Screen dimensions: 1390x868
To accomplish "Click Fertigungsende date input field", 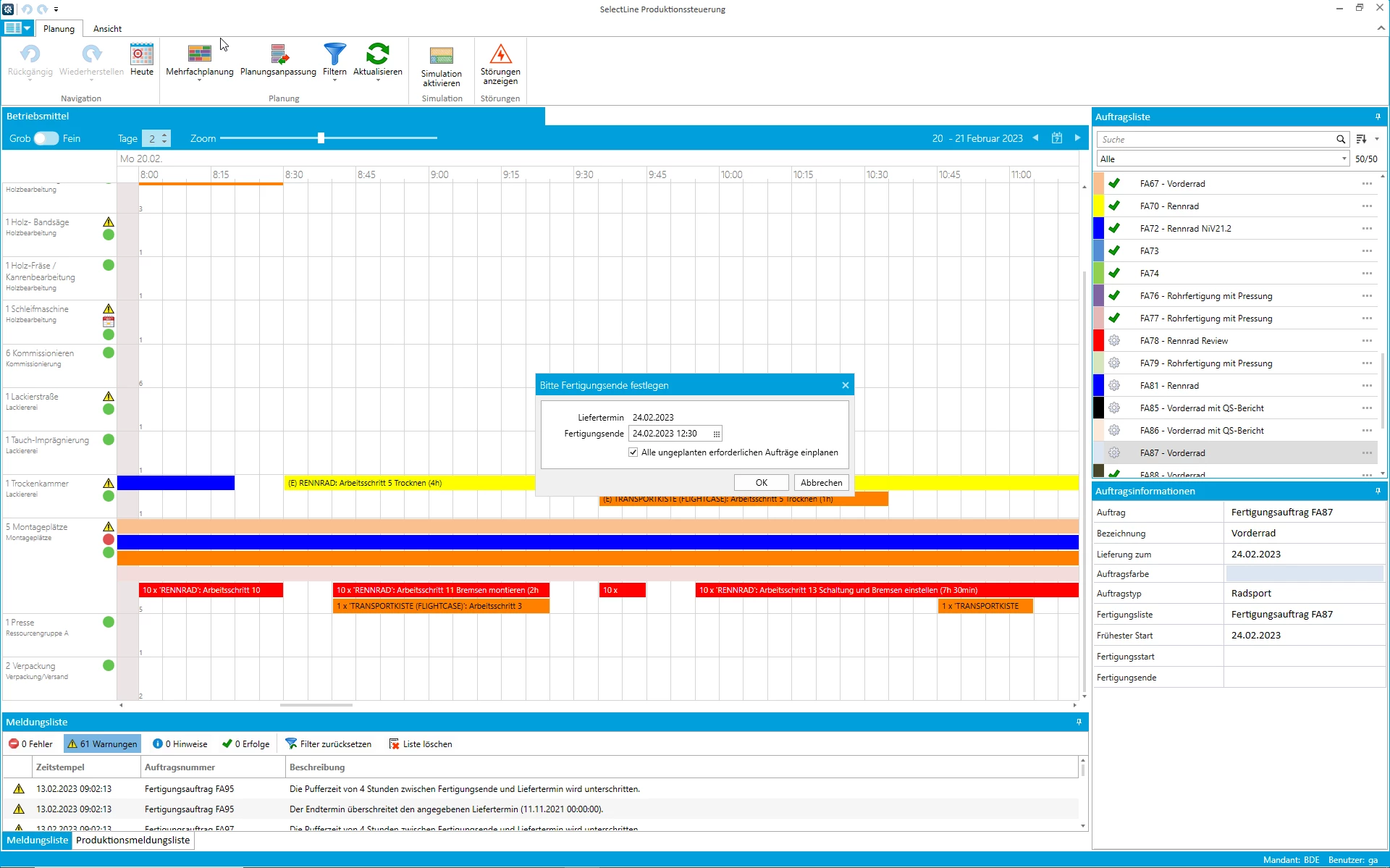I will pos(670,433).
